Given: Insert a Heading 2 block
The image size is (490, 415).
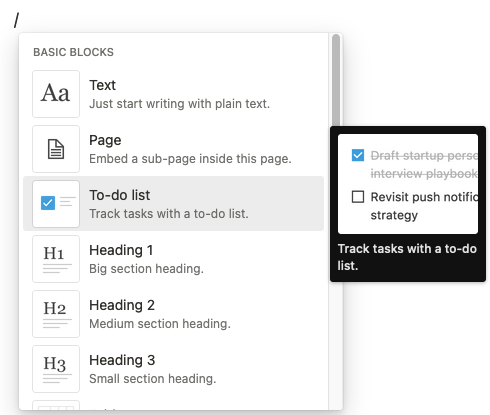Looking at the screenshot, I should [x=173, y=314].
